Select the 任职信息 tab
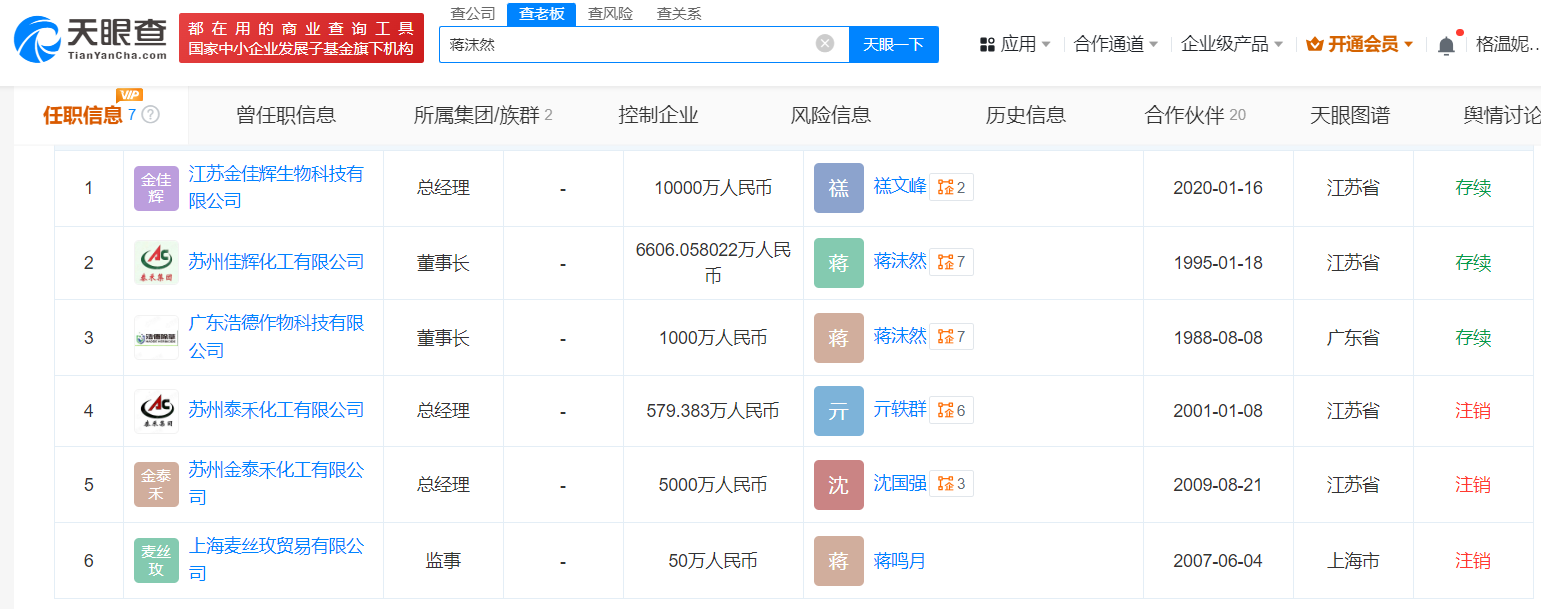 click(82, 115)
